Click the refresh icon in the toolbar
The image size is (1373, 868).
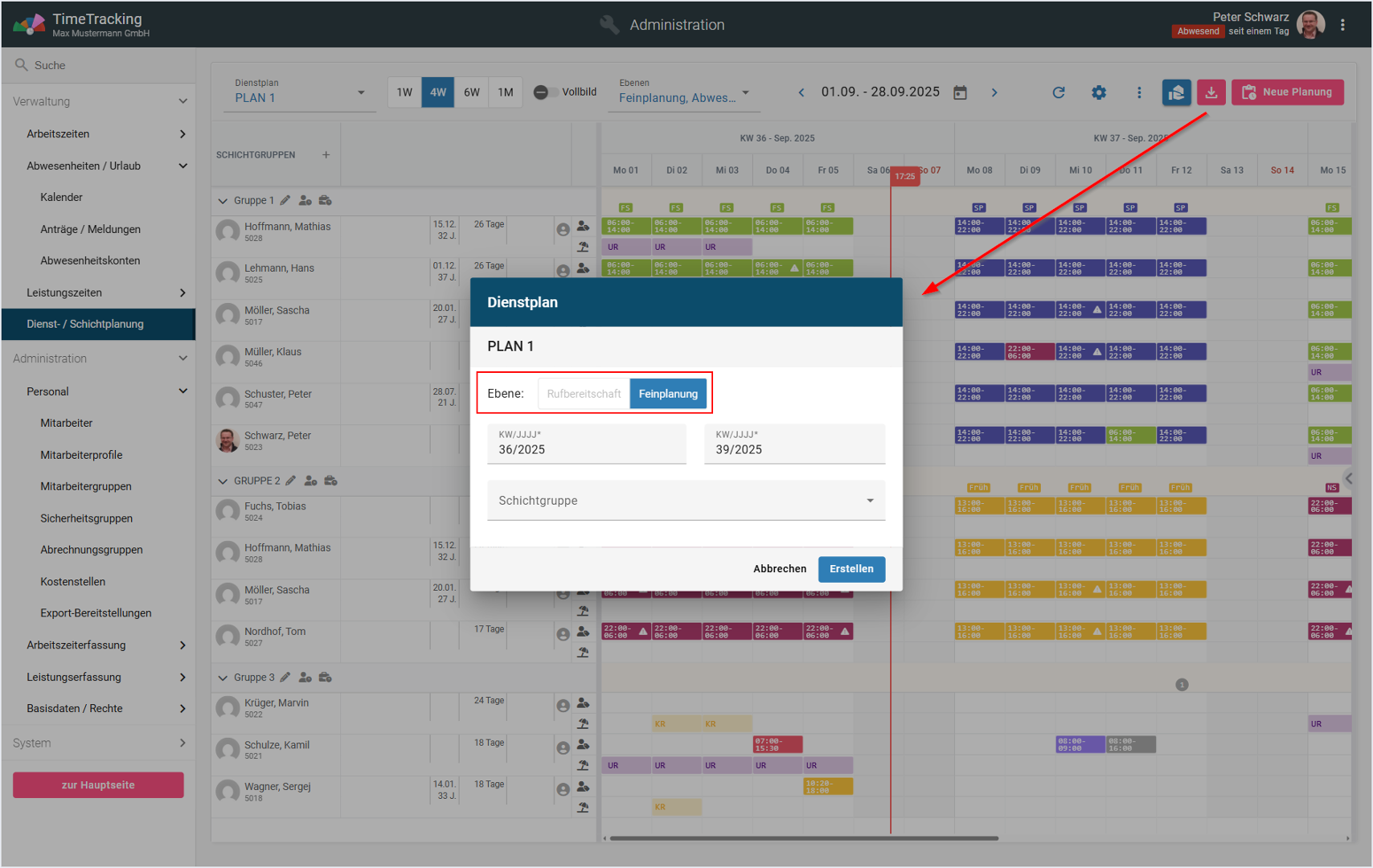coord(1058,92)
